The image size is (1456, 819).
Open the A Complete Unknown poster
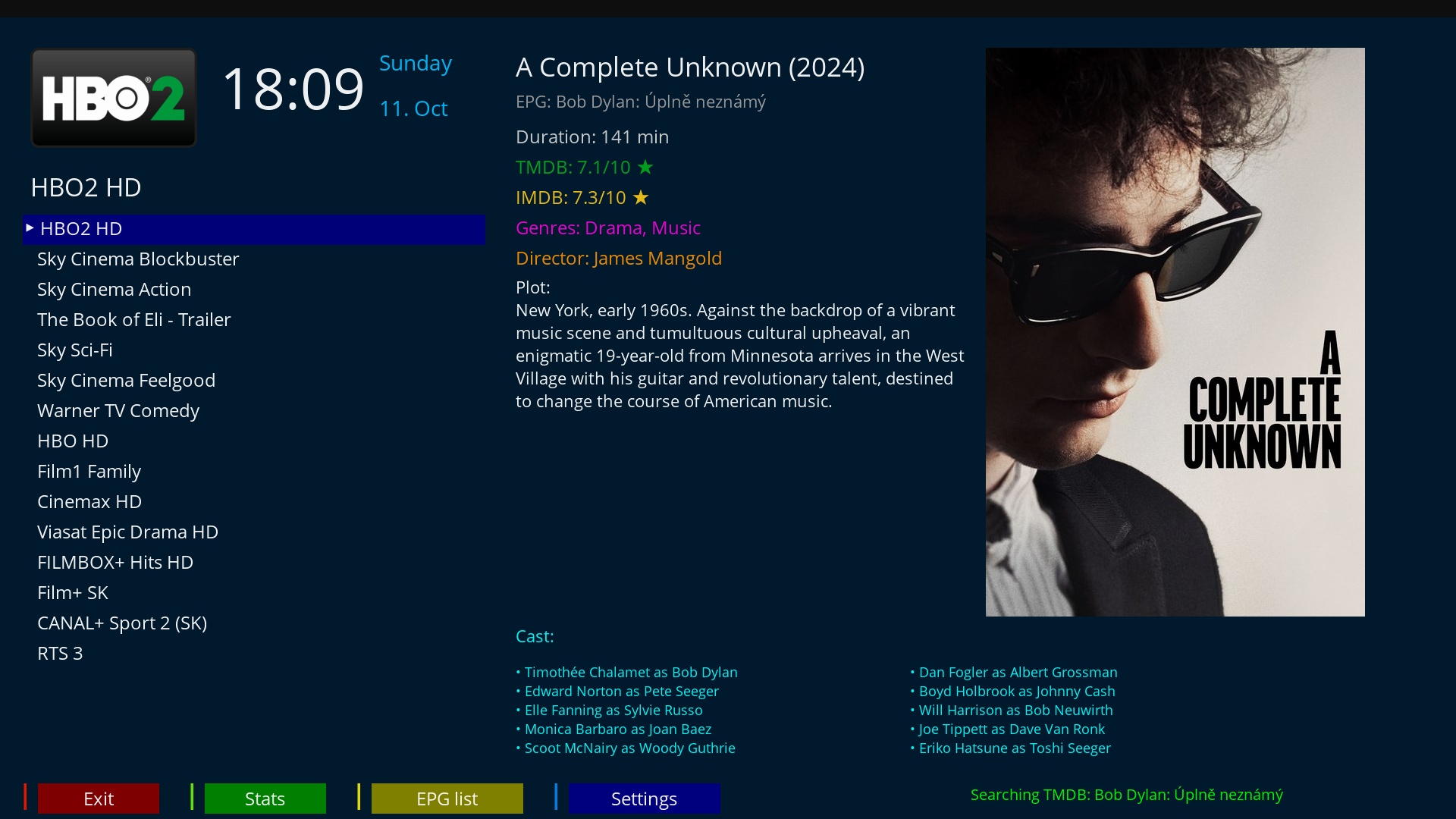1175,332
